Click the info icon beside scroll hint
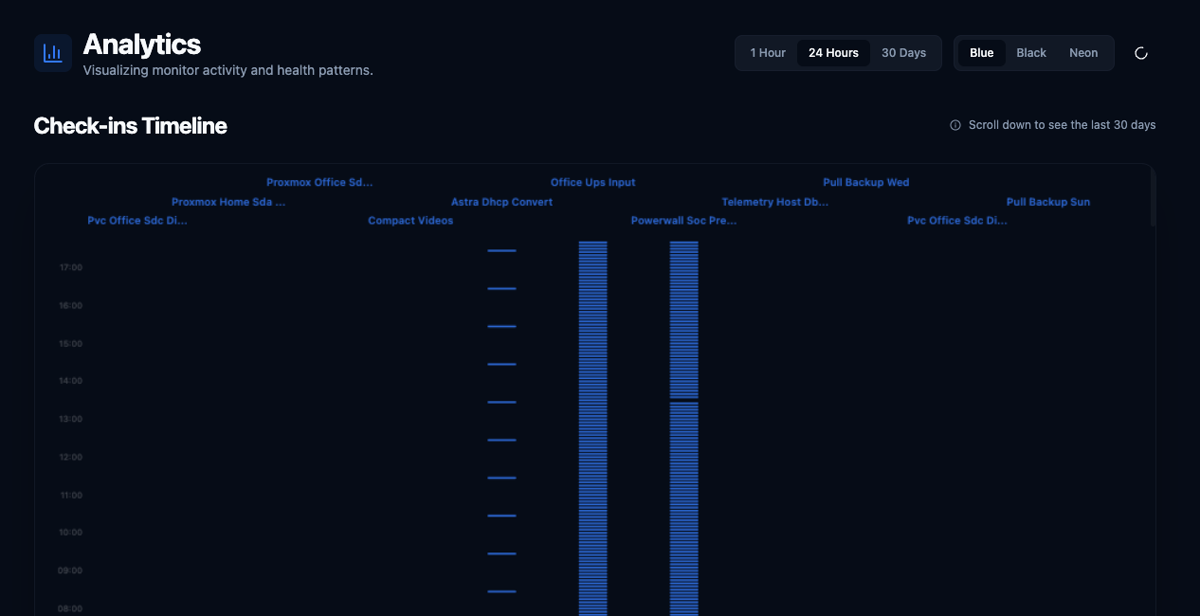The height and width of the screenshot is (616, 1200). pyautogui.click(x=955, y=125)
